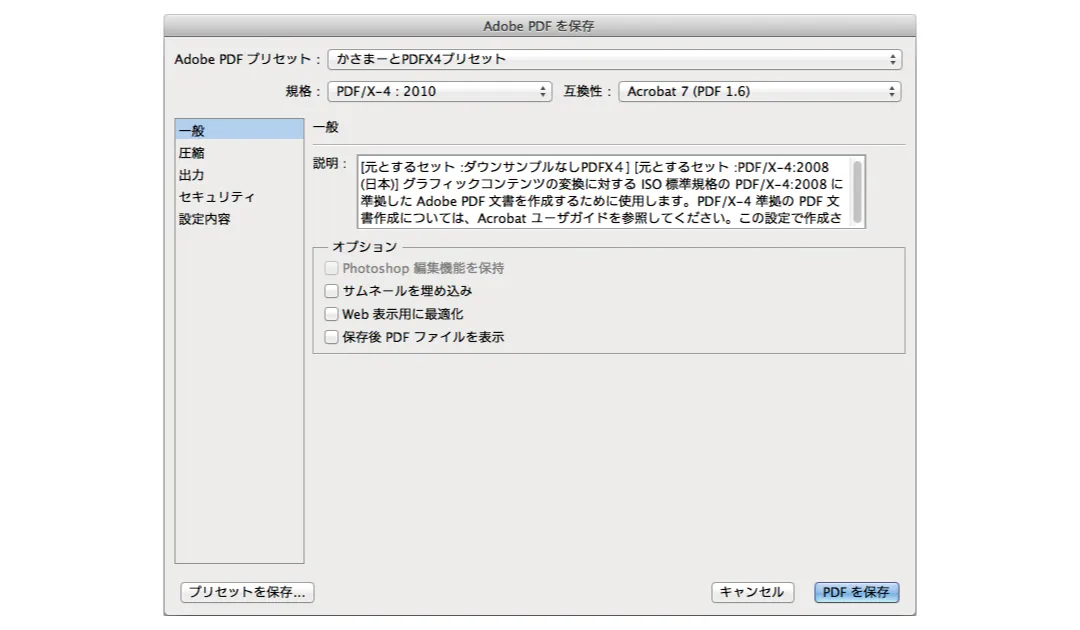
Task: Select the 設定内容 category in sidebar
Action: pyautogui.click(x=239, y=219)
